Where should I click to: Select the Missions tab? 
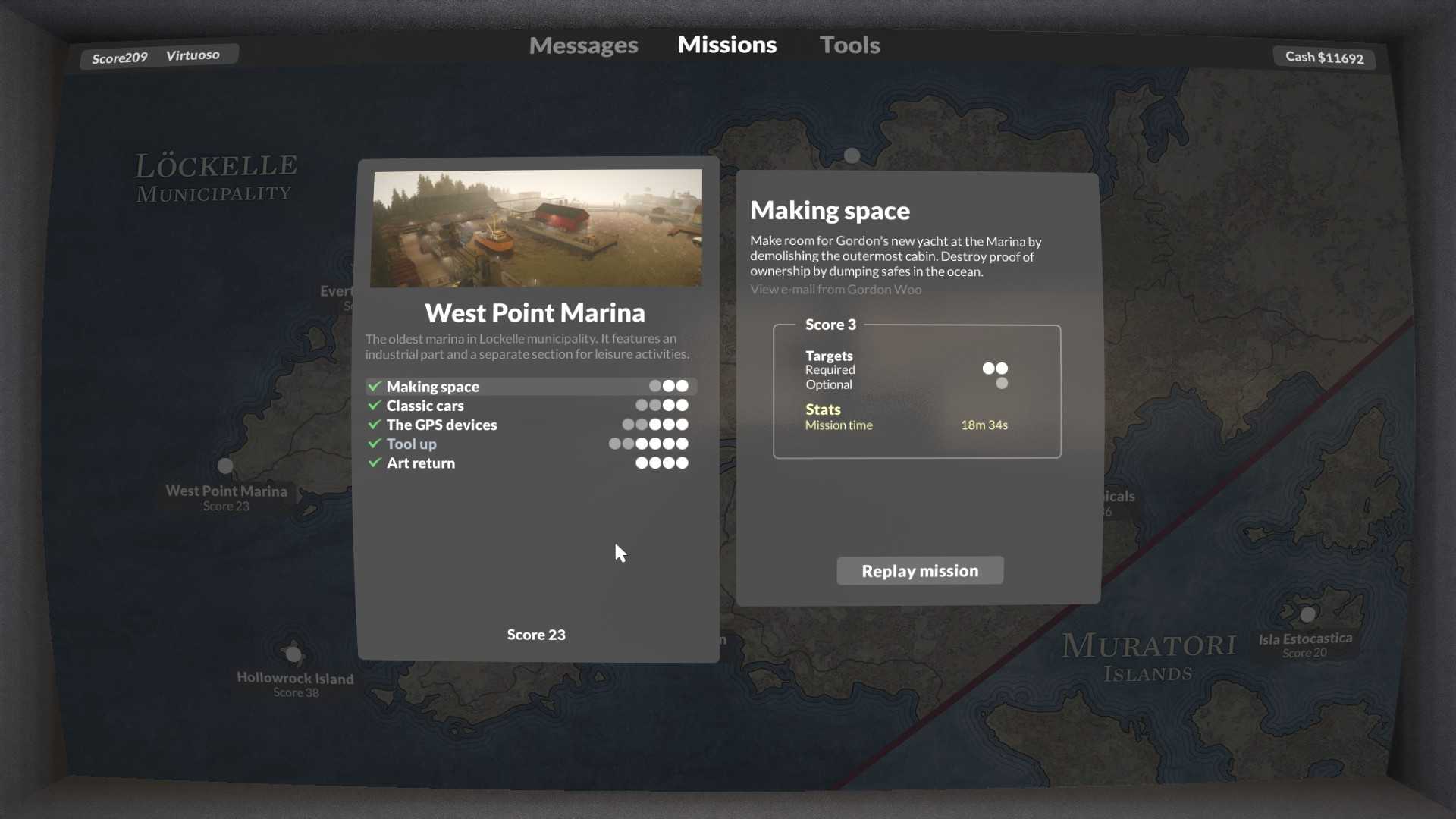pos(726,45)
